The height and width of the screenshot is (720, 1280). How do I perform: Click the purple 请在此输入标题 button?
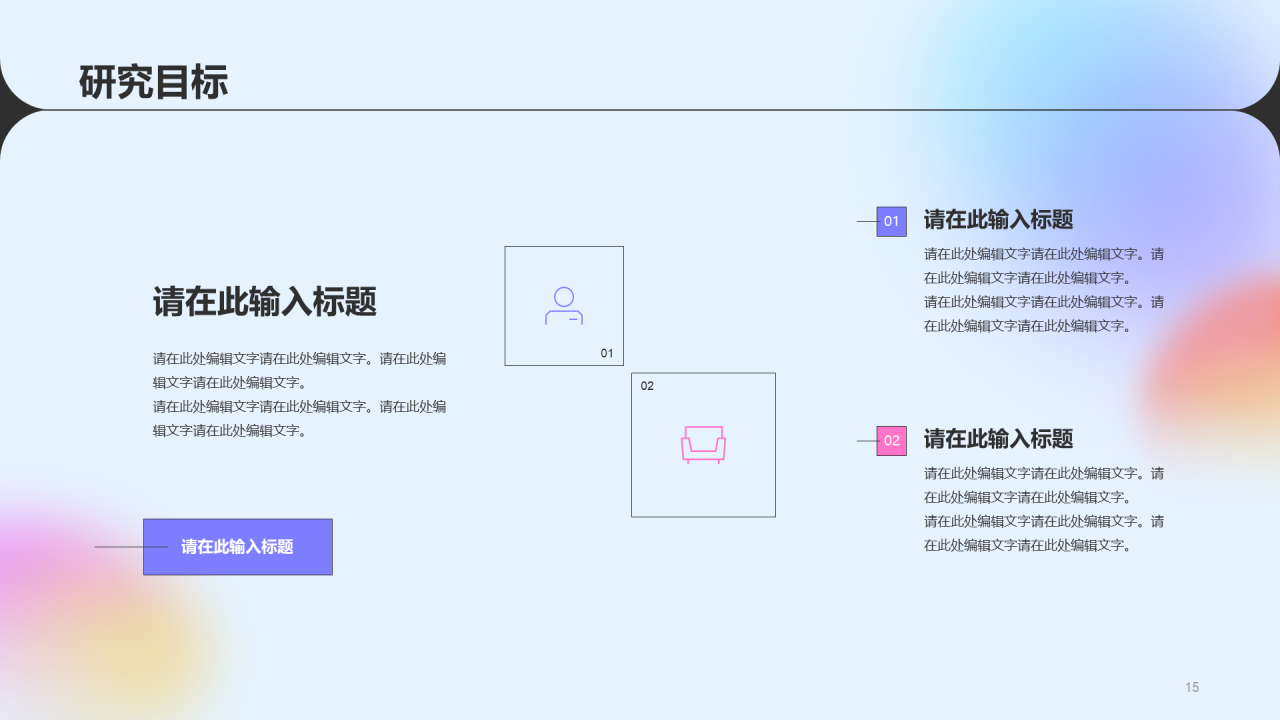[x=238, y=547]
